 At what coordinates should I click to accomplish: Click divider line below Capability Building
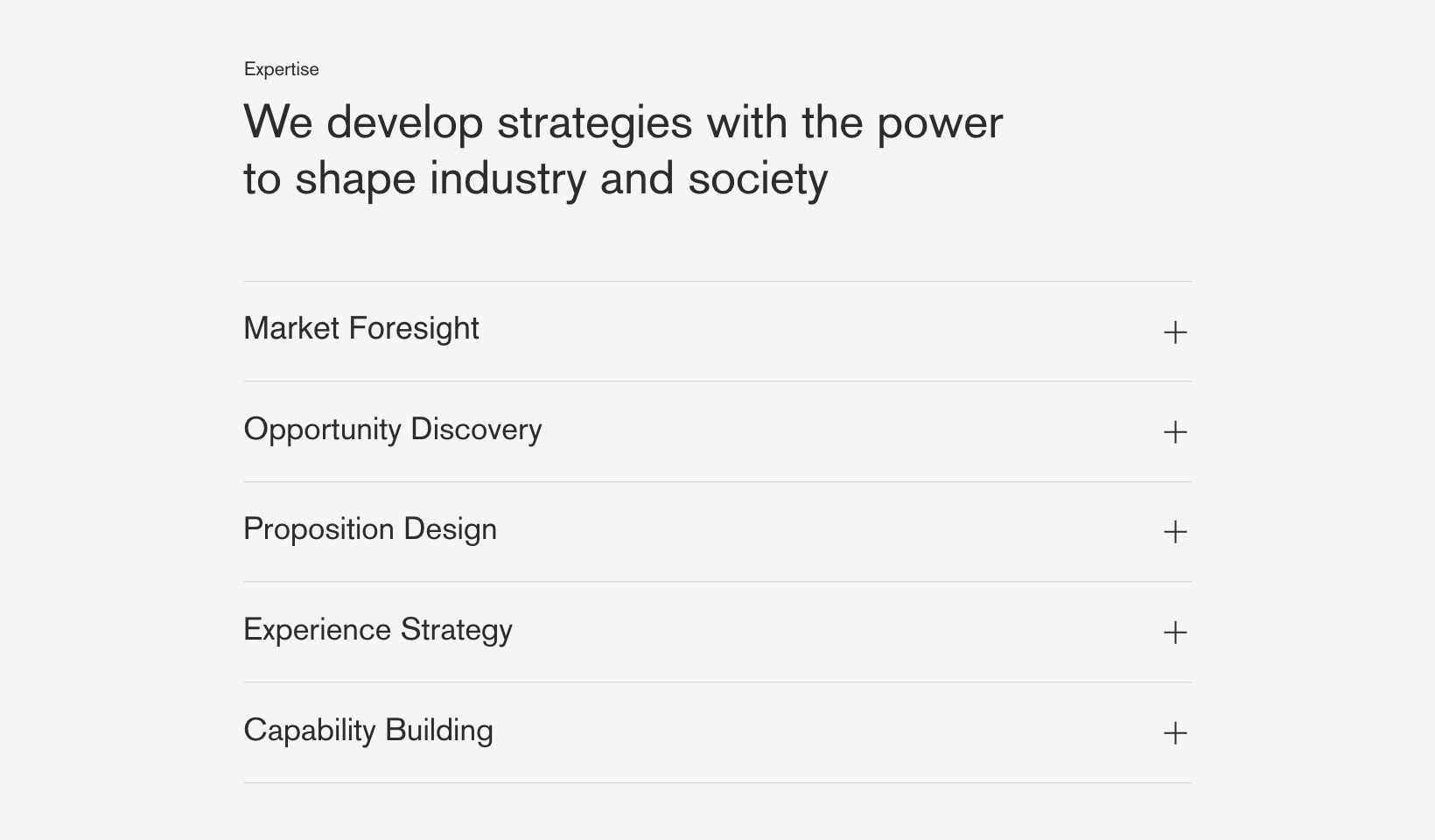pyautogui.click(x=717, y=782)
